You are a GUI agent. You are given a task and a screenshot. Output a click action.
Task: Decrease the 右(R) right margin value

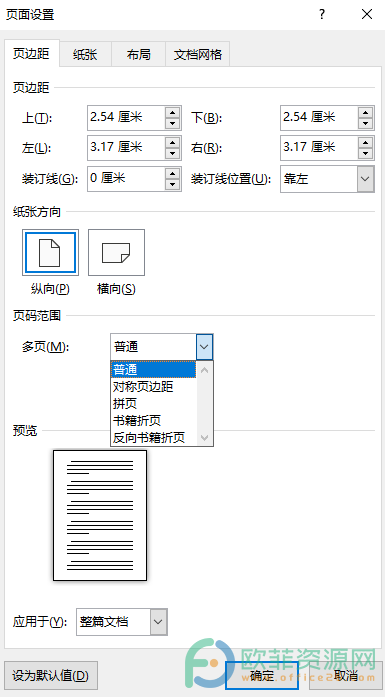point(365,154)
